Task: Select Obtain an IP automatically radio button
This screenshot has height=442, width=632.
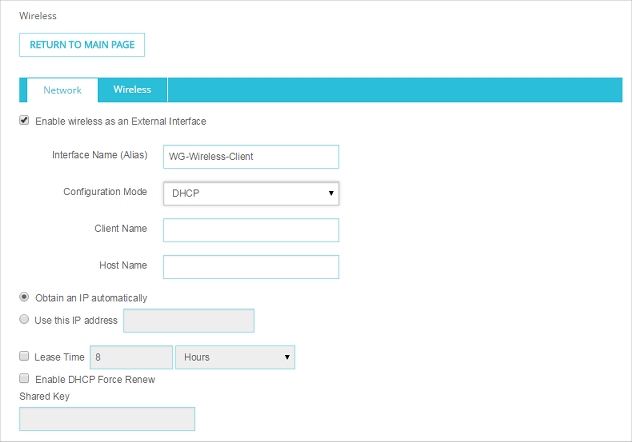Action: pos(25,298)
